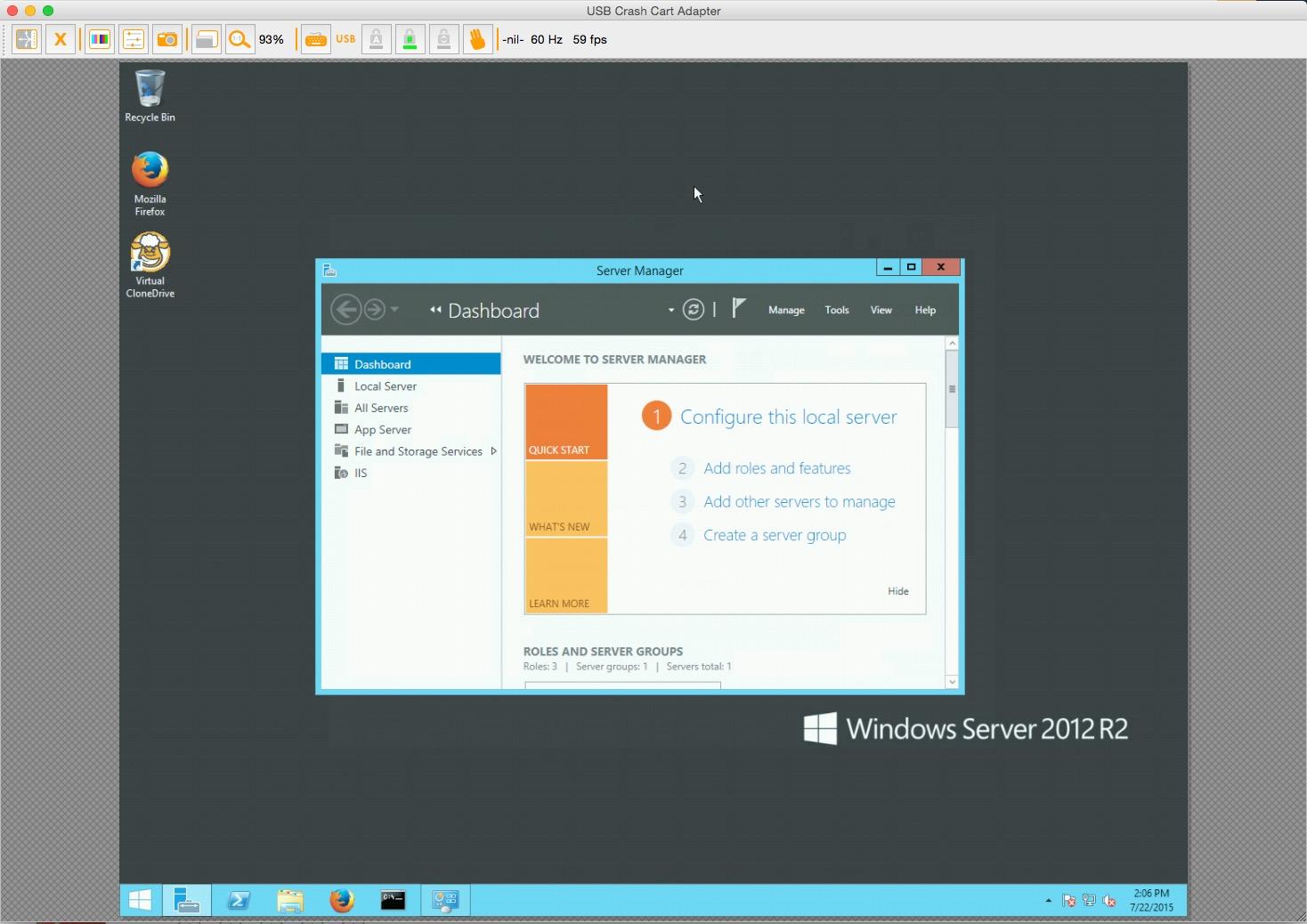
Task: Toggle the Num Lock indicator button
Action: point(410,40)
